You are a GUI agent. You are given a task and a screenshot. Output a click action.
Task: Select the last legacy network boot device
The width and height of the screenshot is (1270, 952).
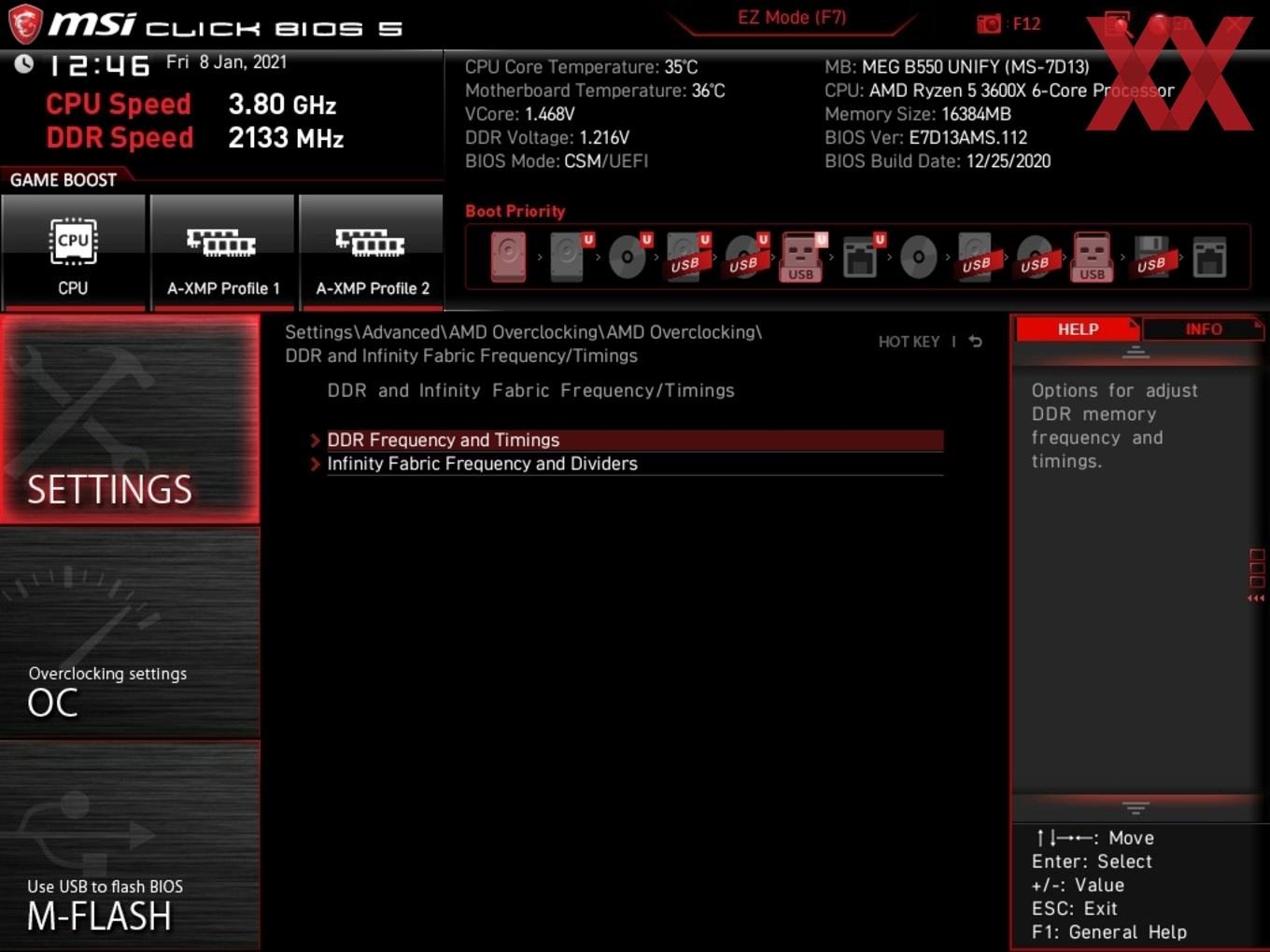tap(1209, 257)
